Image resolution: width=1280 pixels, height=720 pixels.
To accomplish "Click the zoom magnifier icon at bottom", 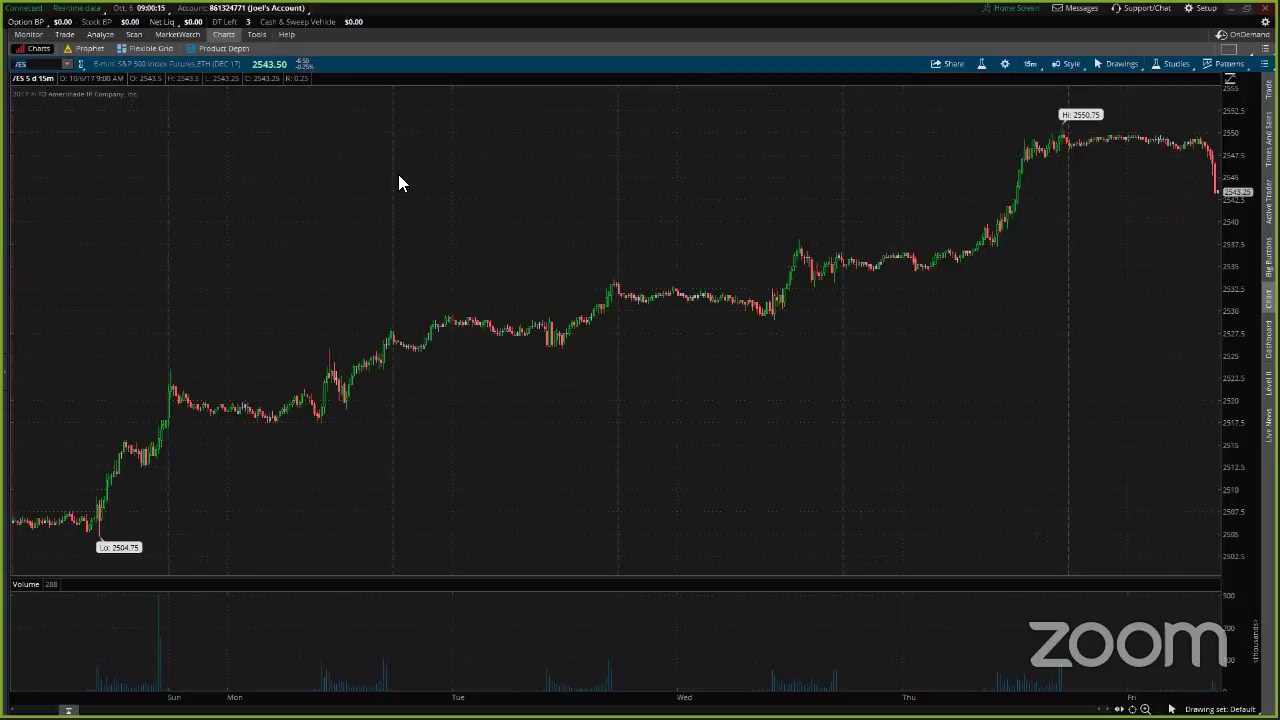I will pyautogui.click(x=1145, y=709).
